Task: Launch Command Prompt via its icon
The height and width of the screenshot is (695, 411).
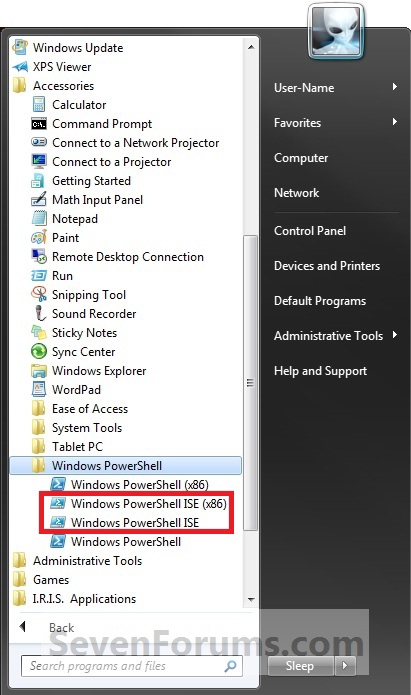Action: [39, 124]
